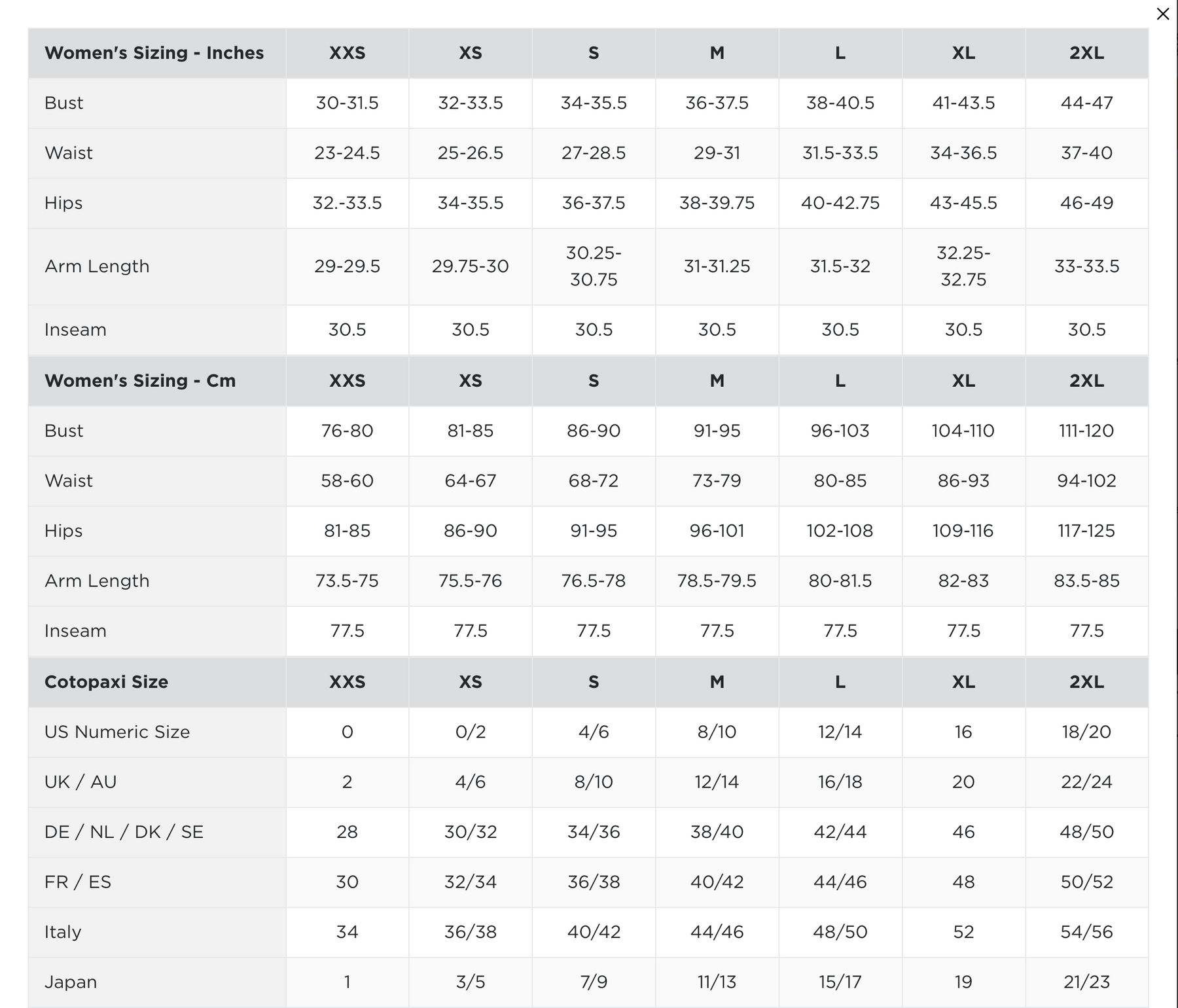Click the FR / ES value 40/42
Screen dimensions: 1178x1008
pyautogui.click(x=717, y=882)
